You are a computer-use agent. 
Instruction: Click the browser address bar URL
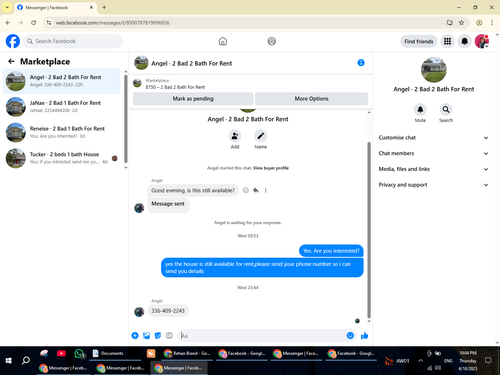pos(112,23)
